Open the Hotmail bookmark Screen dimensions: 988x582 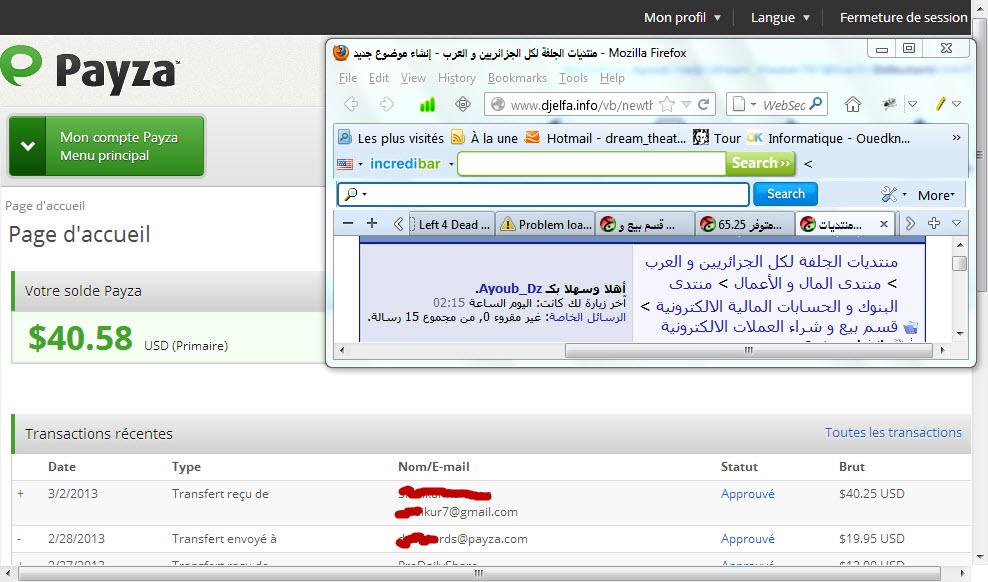[606, 138]
